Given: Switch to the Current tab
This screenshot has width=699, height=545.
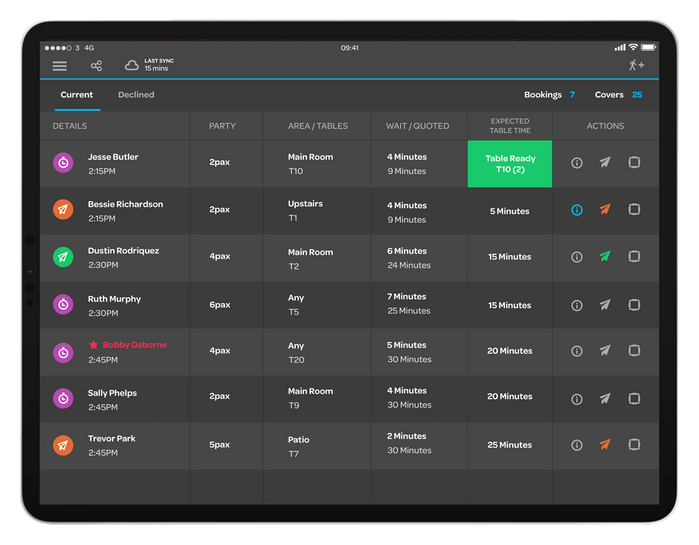Looking at the screenshot, I should (x=77, y=94).
